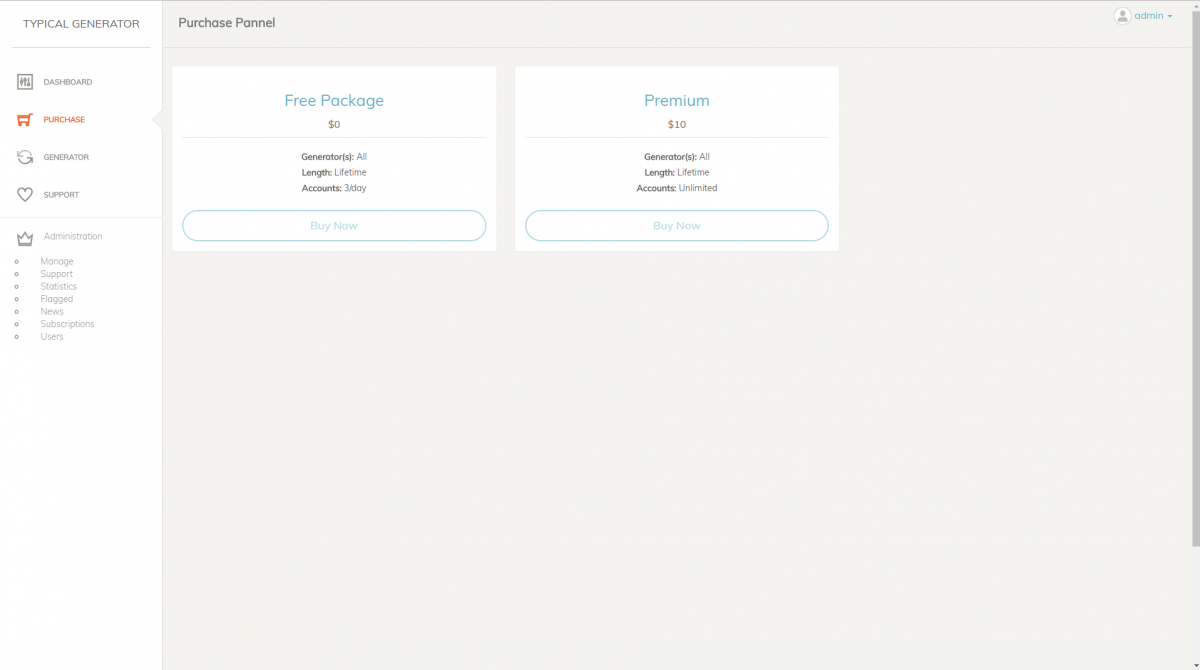Image resolution: width=1200 pixels, height=670 pixels.
Task: Click the Support heart icon
Action: pos(25,195)
